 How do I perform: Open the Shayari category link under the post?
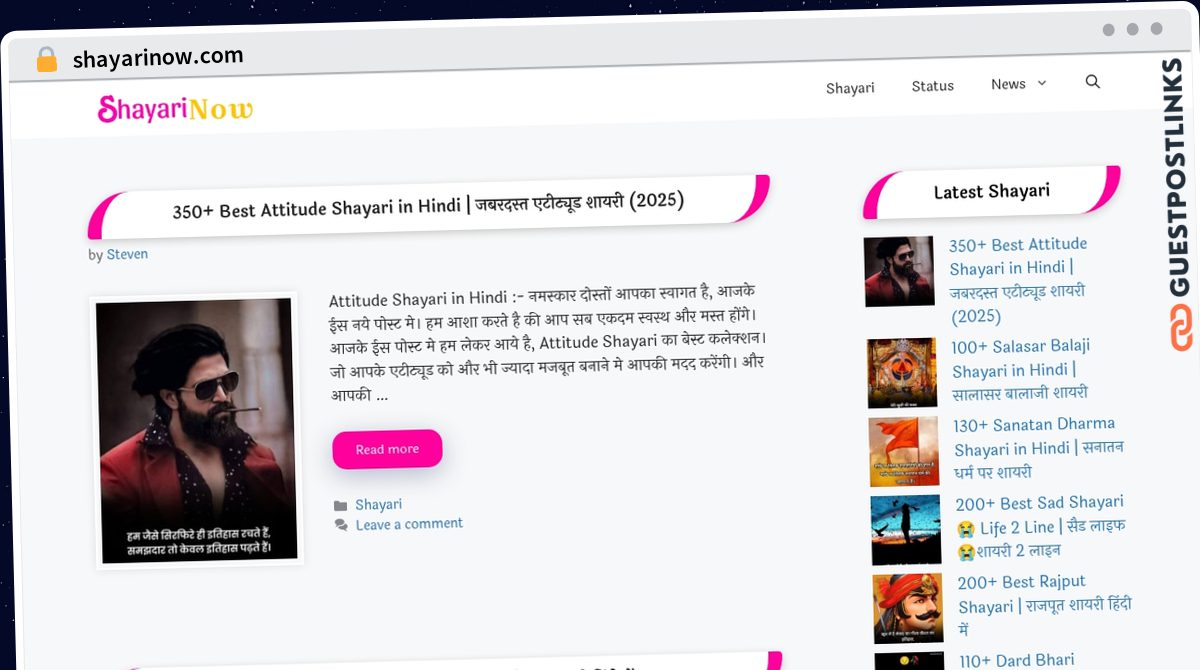click(x=378, y=505)
